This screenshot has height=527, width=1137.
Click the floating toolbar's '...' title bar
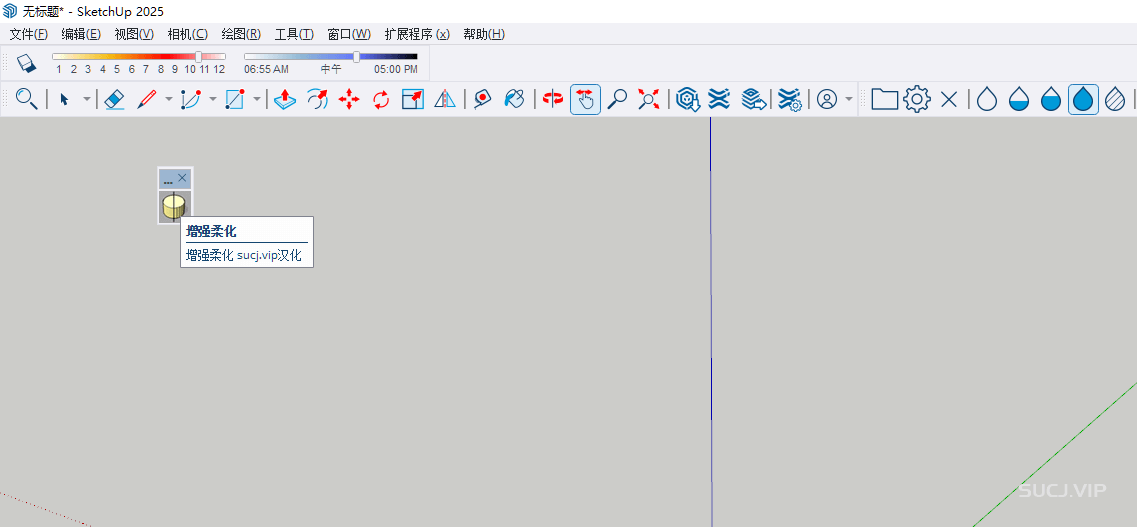(x=168, y=178)
